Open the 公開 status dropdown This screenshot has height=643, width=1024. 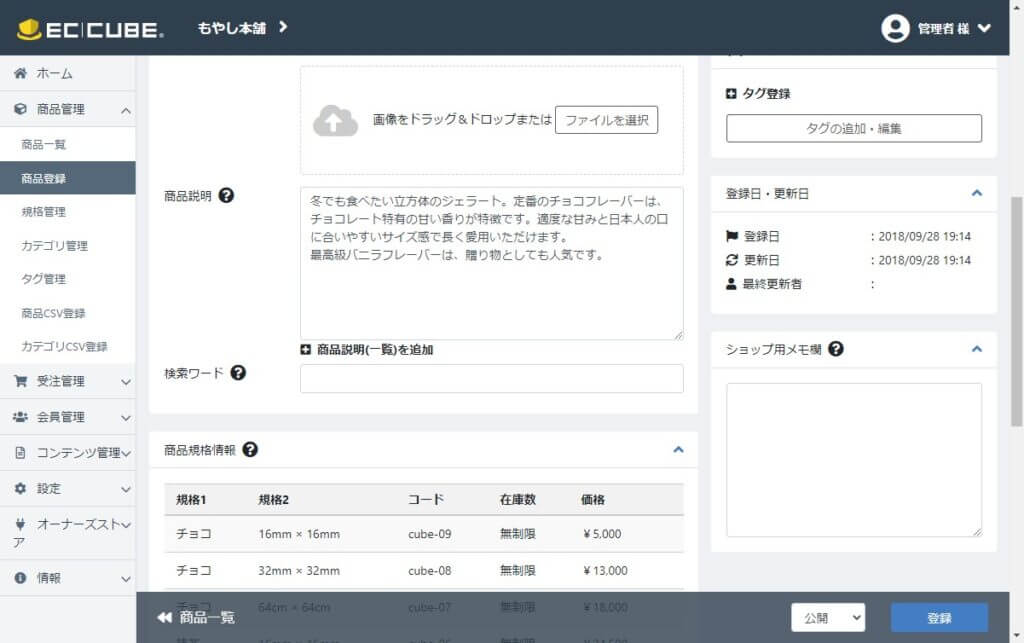click(x=827, y=618)
